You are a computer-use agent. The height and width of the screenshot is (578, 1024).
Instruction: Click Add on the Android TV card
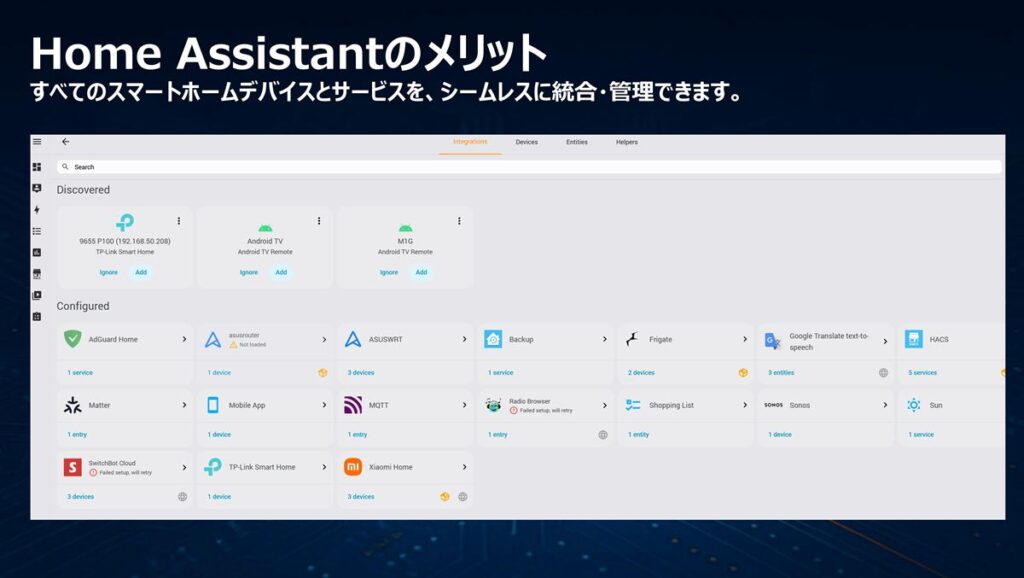pyautogui.click(x=281, y=272)
